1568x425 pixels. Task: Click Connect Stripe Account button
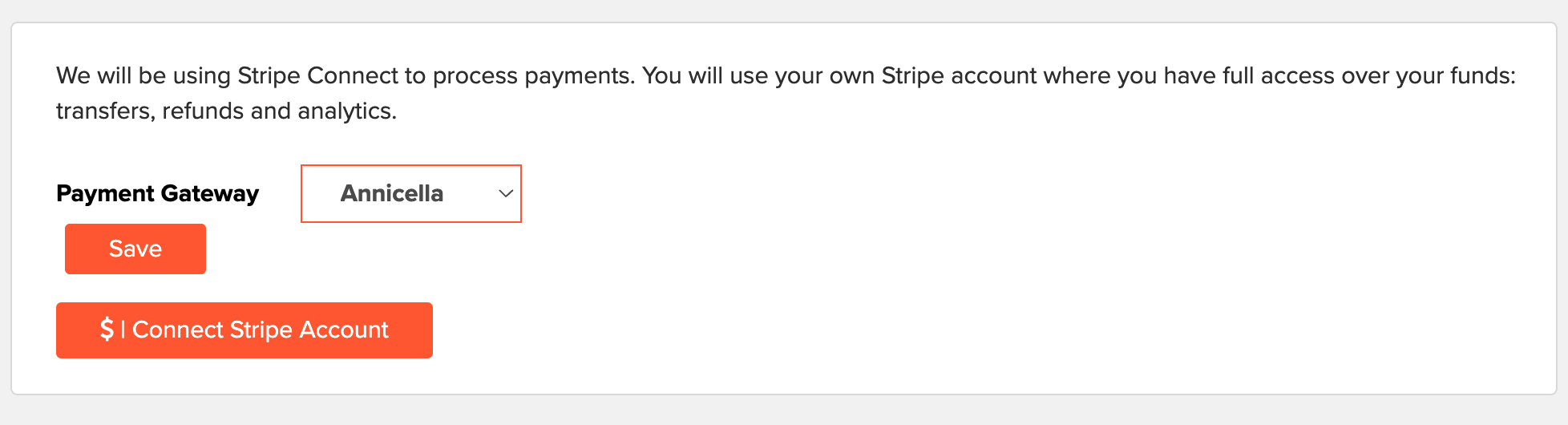[x=244, y=330]
